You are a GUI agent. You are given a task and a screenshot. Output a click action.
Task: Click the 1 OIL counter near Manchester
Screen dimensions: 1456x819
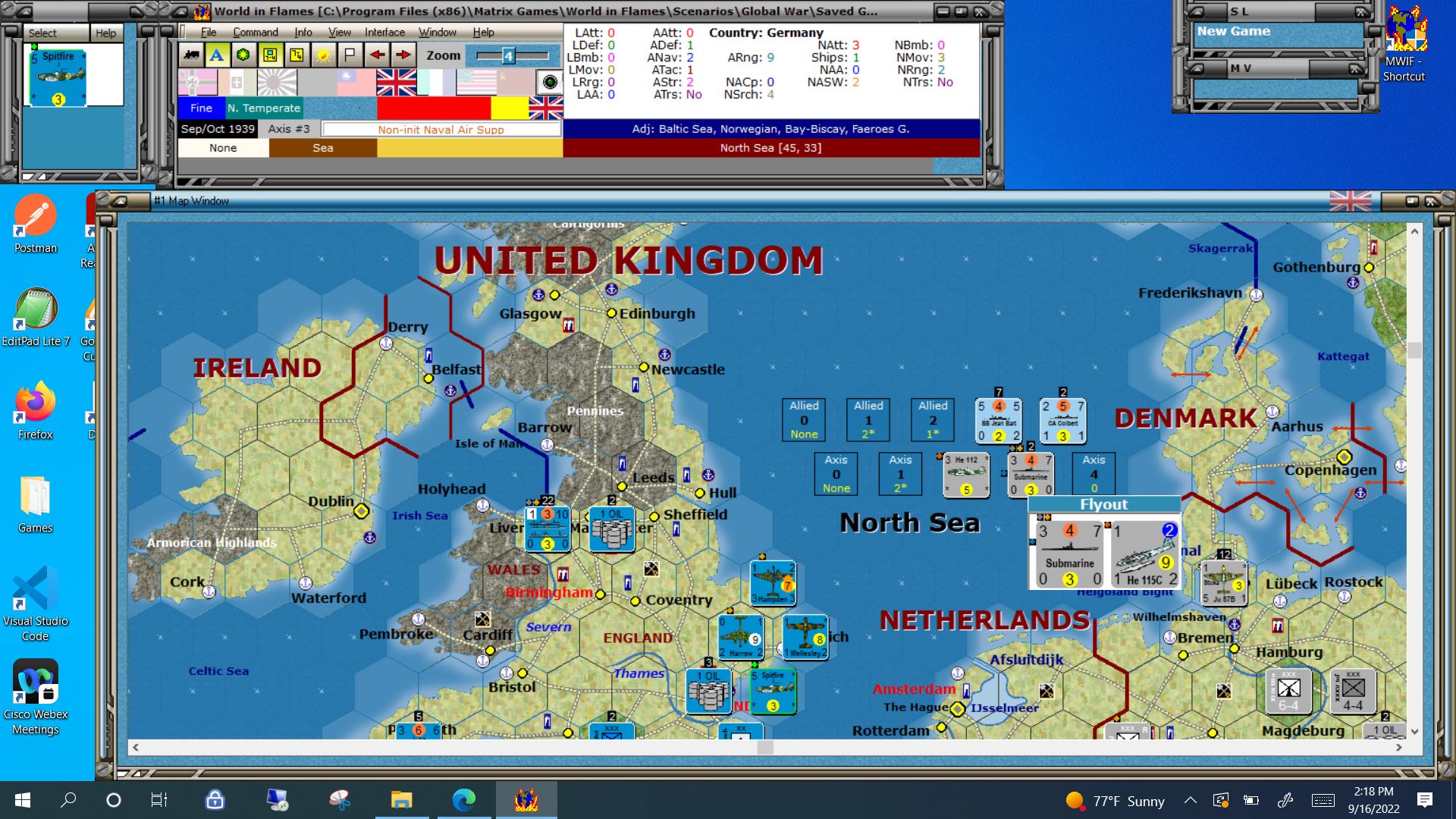point(612,529)
